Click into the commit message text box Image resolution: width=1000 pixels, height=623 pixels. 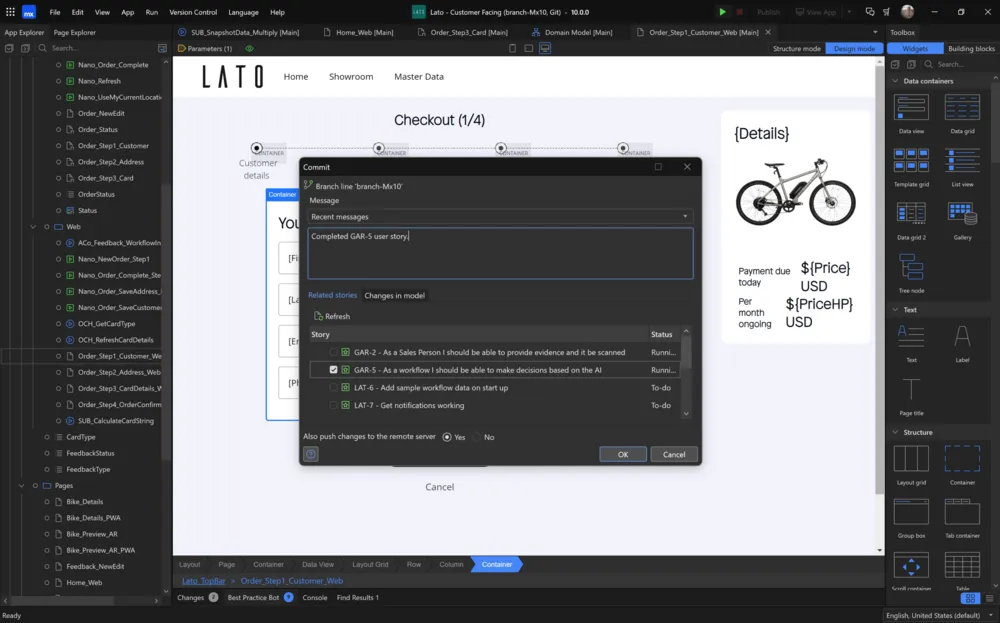pyautogui.click(x=501, y=253)
